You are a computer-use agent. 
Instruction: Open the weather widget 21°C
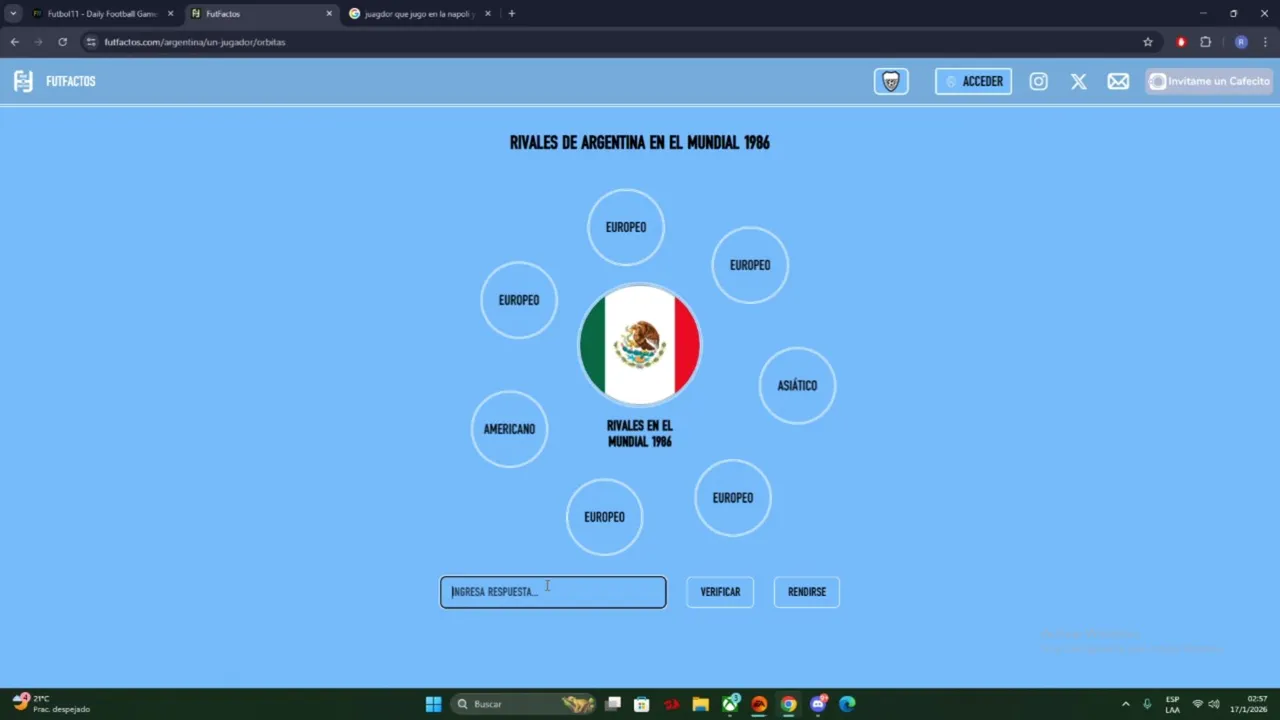50,704
